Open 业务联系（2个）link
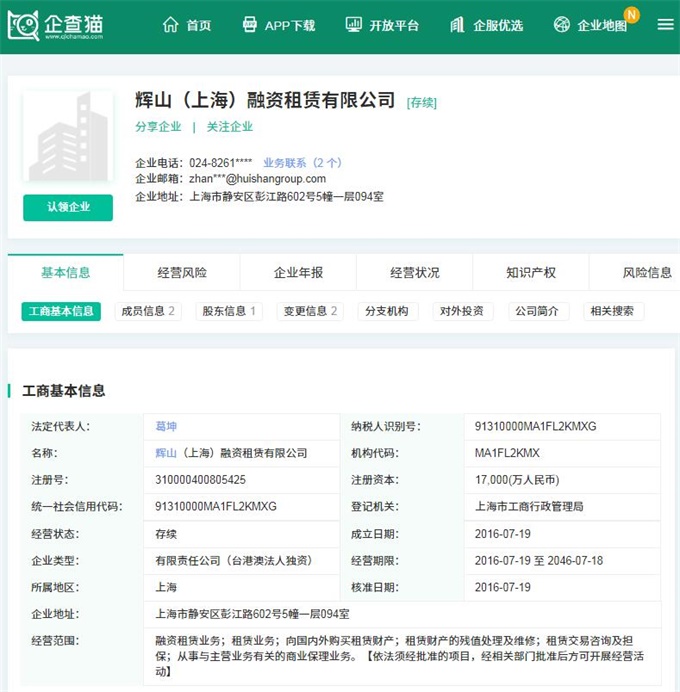This screenshot has width=680, height=692. (302, 163)
